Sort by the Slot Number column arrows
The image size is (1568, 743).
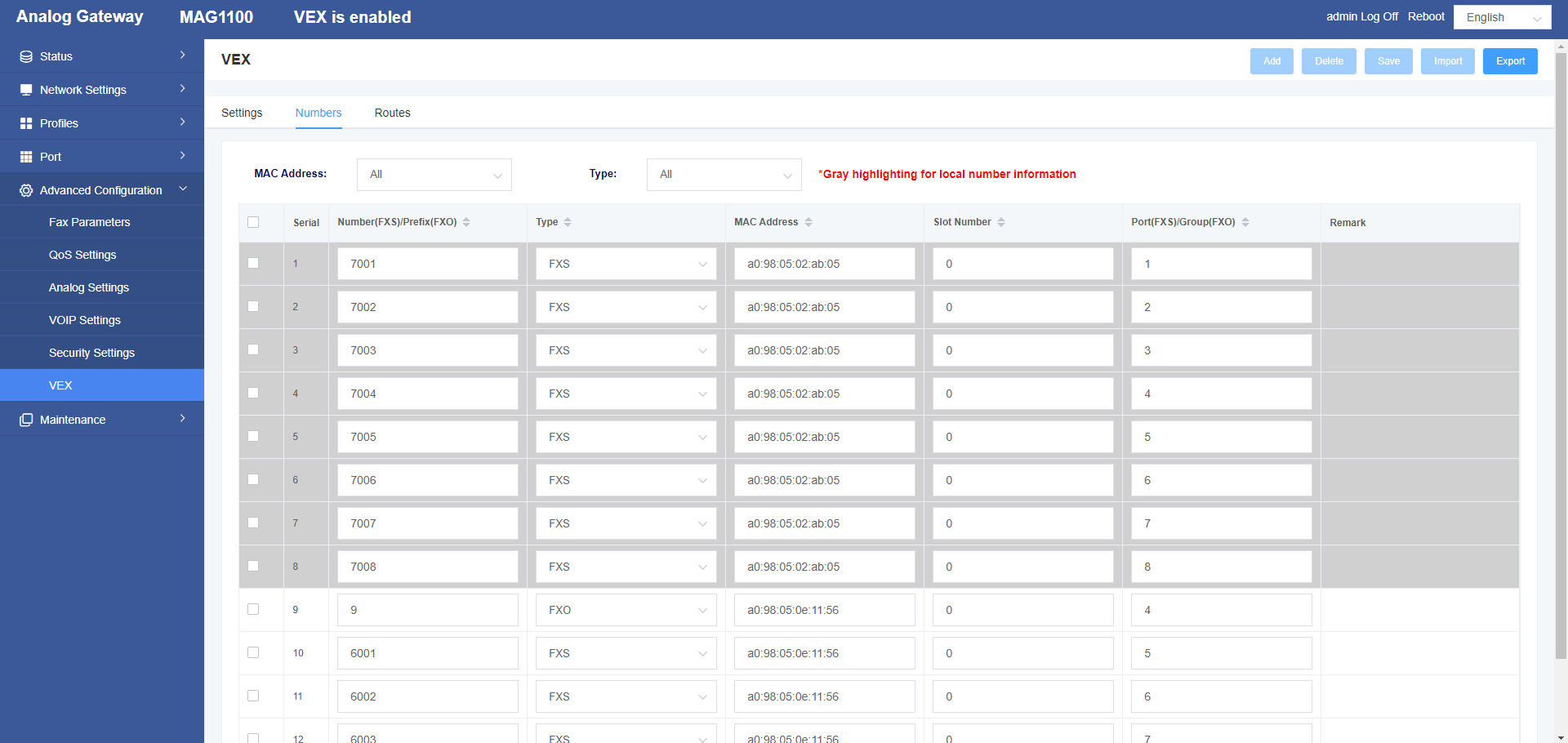(x=1001, y=222)
